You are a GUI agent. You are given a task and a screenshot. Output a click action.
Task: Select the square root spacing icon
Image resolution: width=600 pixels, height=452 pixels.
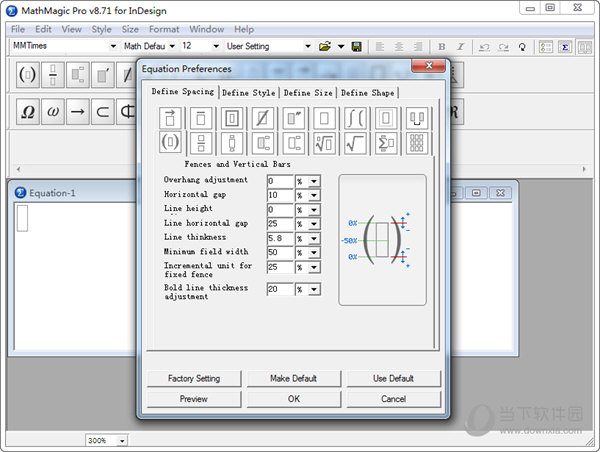[x=355, y=143]
